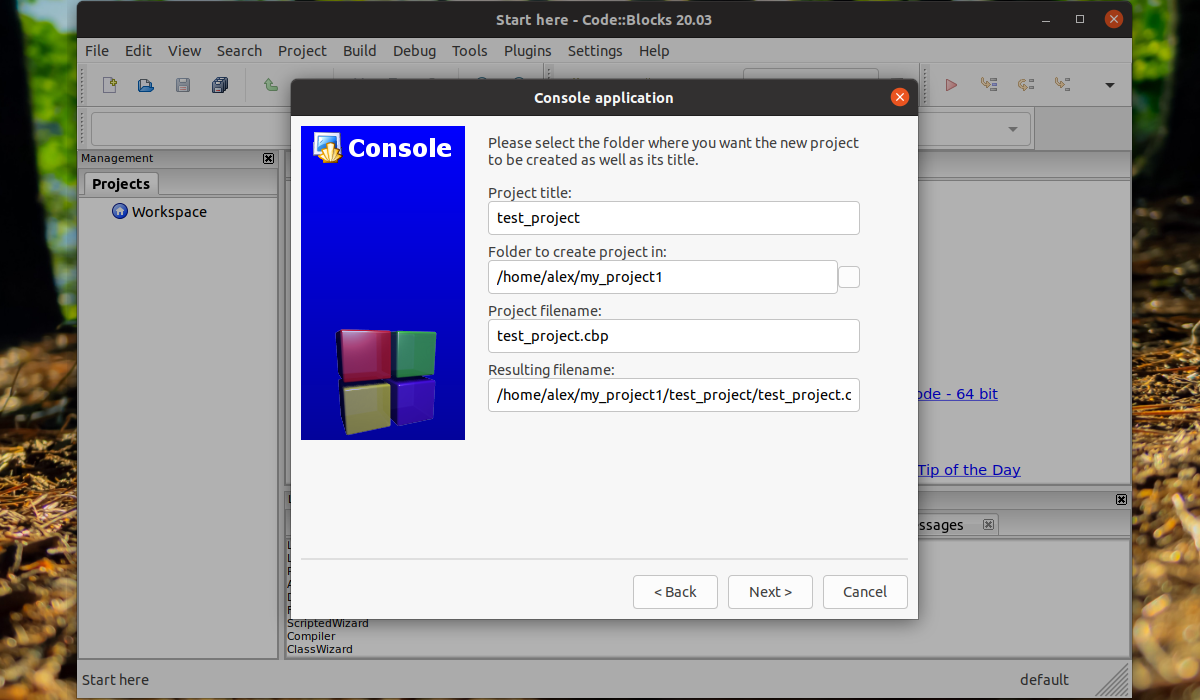Click the Next > button

770,592
